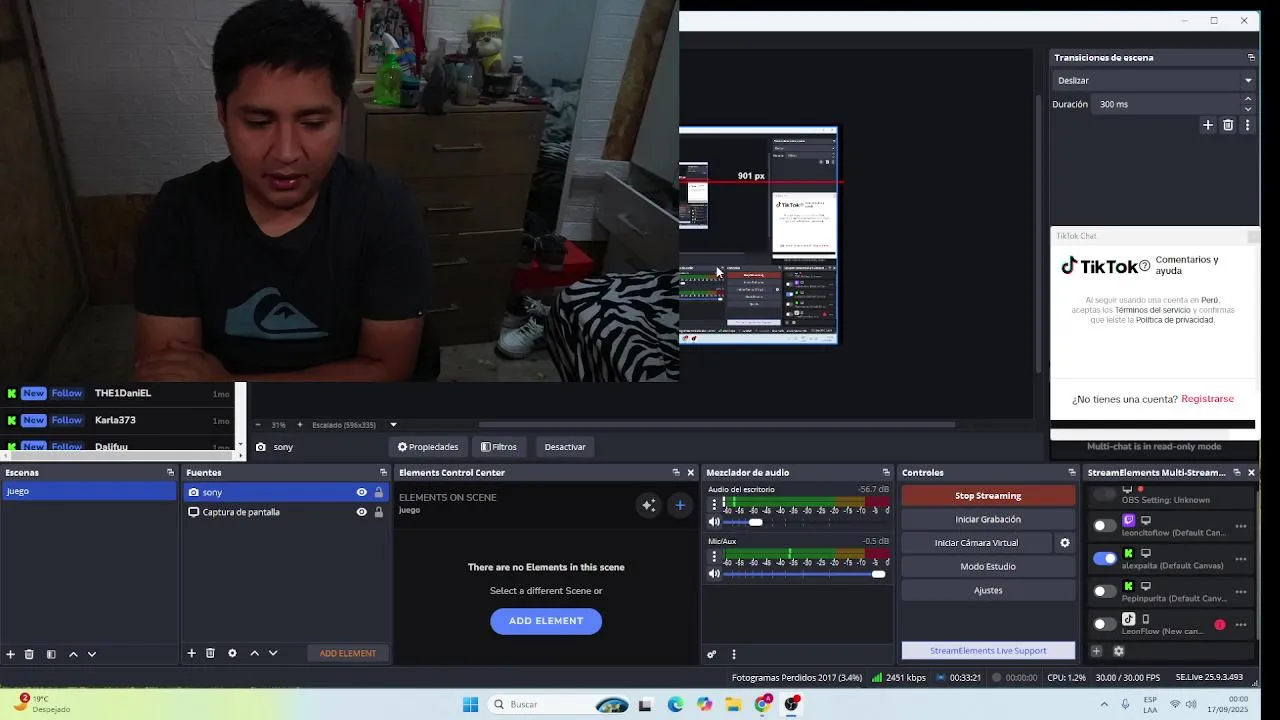Screen dimensions: 1280x720
Task: Click Propiedades button in source toolbar
Action: (x=428, y=447)
